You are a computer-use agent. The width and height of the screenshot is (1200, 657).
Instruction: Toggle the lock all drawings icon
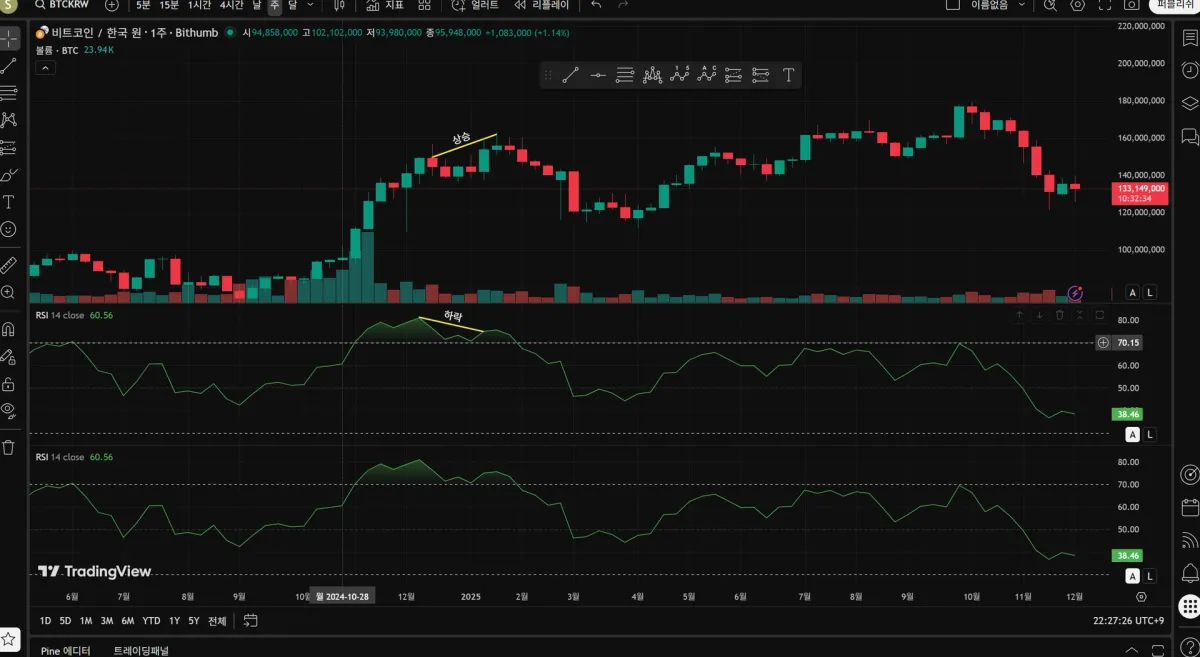[x=9, y=384]
